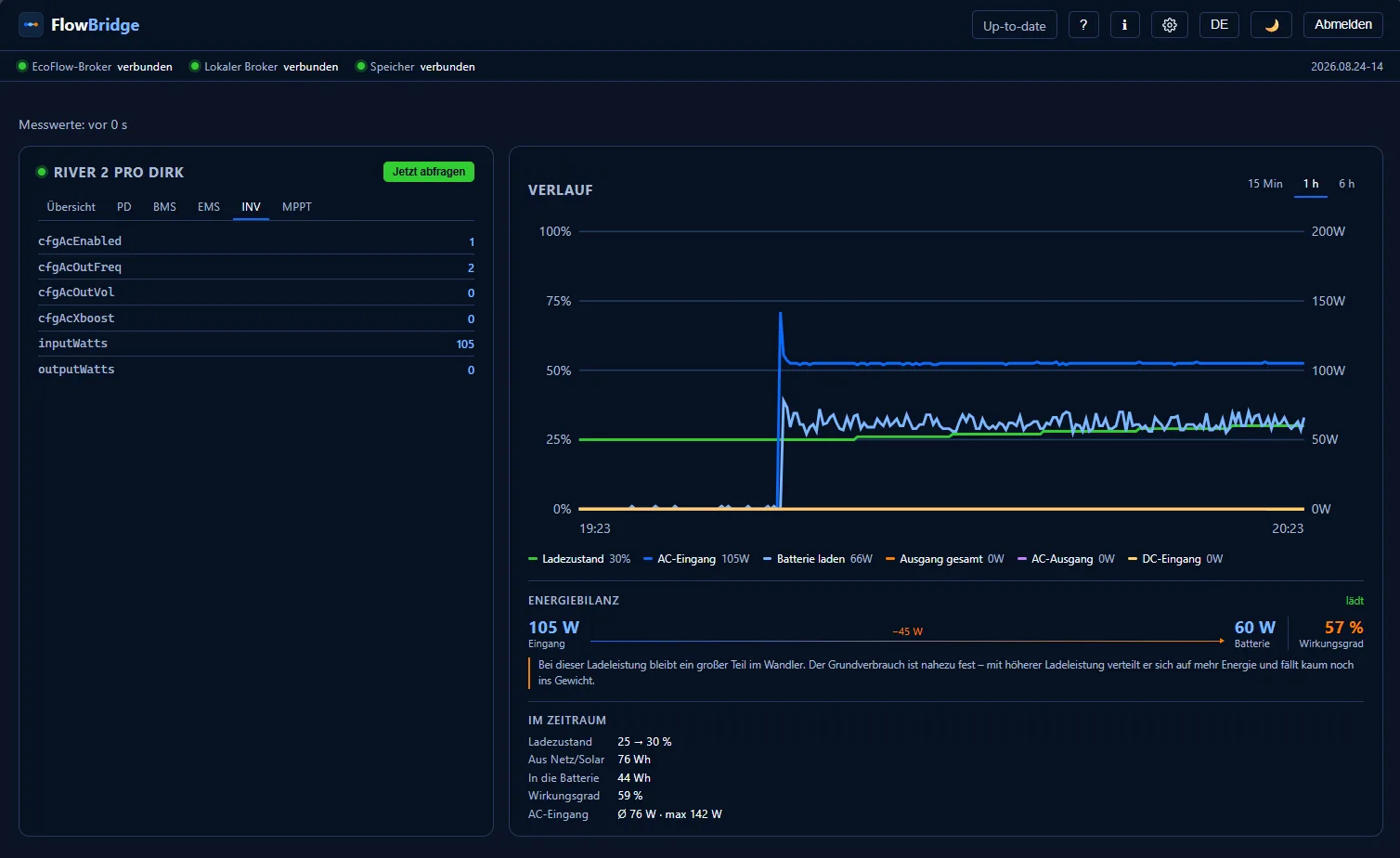Click the EcoFlow-Broker status indicator
Screen dimensions: 1400x858
[95, 67]
